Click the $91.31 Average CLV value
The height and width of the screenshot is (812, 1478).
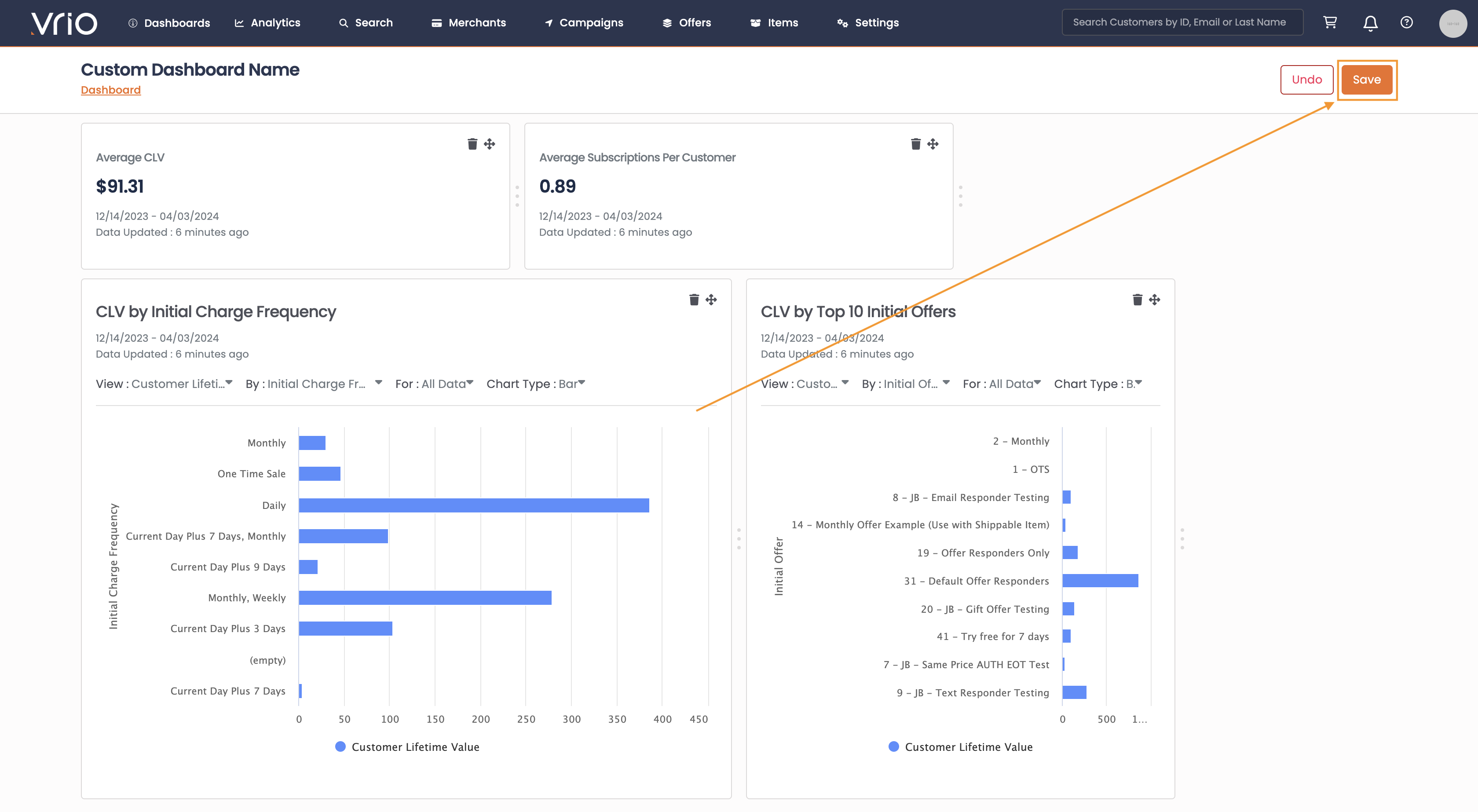pos(120,186)
